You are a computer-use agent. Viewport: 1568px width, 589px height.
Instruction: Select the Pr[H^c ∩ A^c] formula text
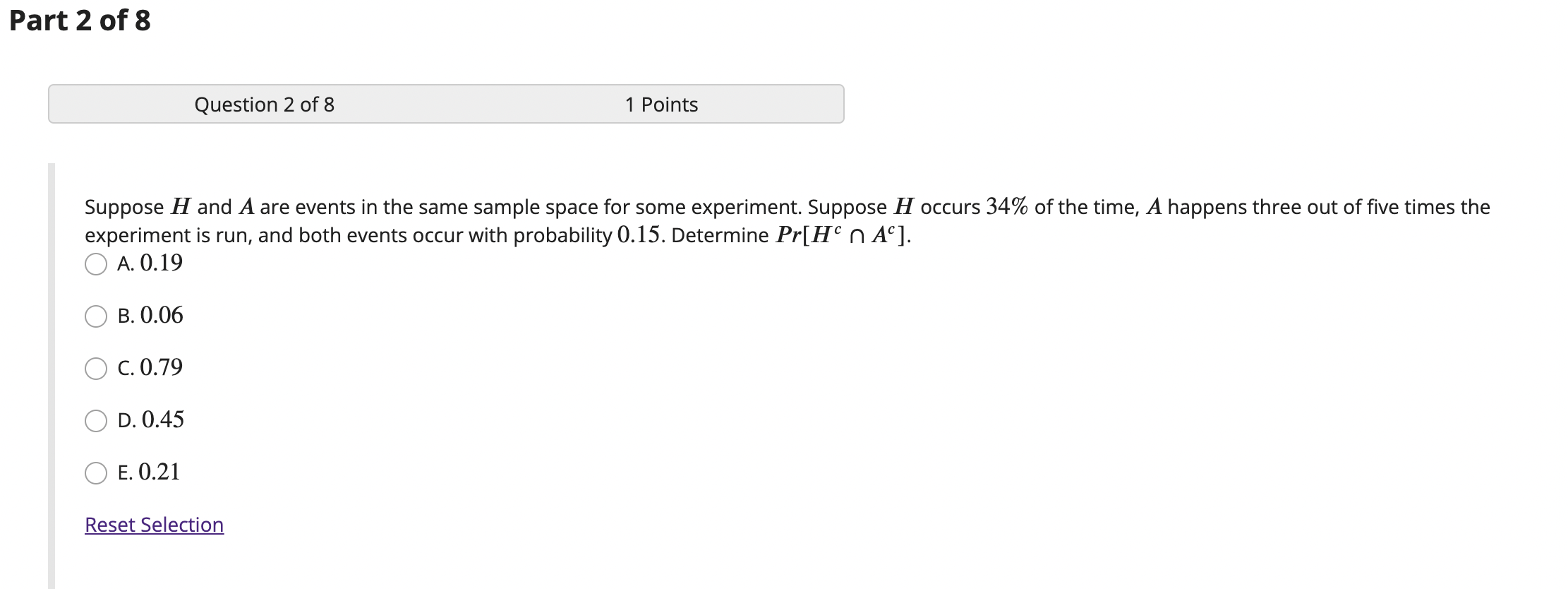(843, 234)
